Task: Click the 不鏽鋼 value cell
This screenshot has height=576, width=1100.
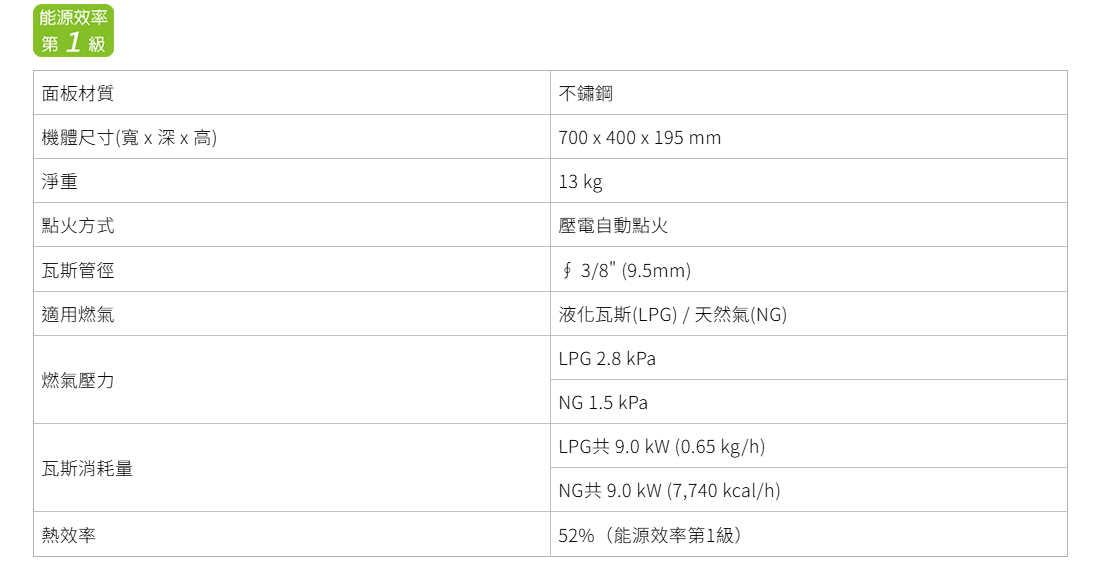Action: coord(809,93)
